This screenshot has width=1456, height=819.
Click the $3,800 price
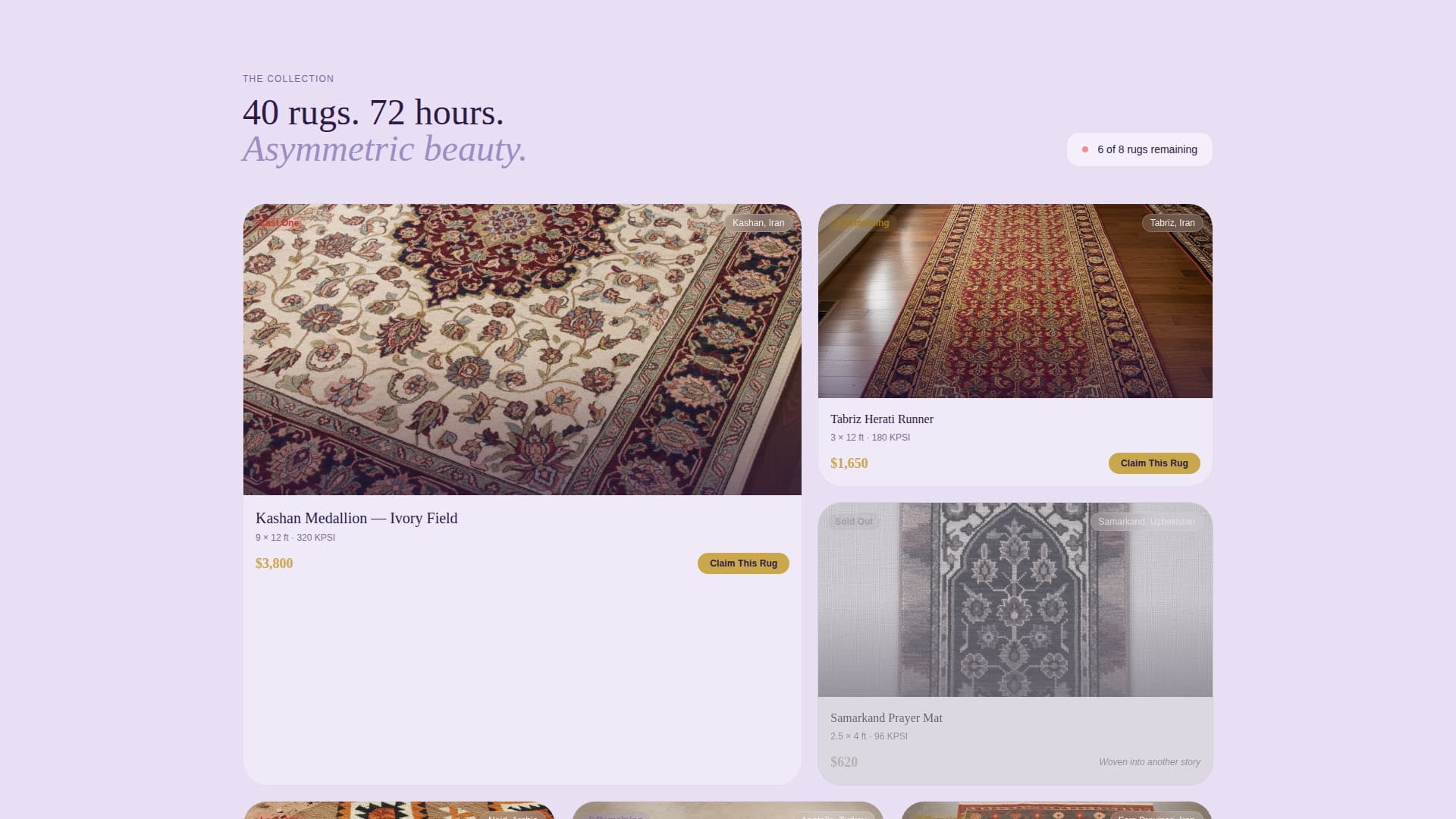point(275,563)
